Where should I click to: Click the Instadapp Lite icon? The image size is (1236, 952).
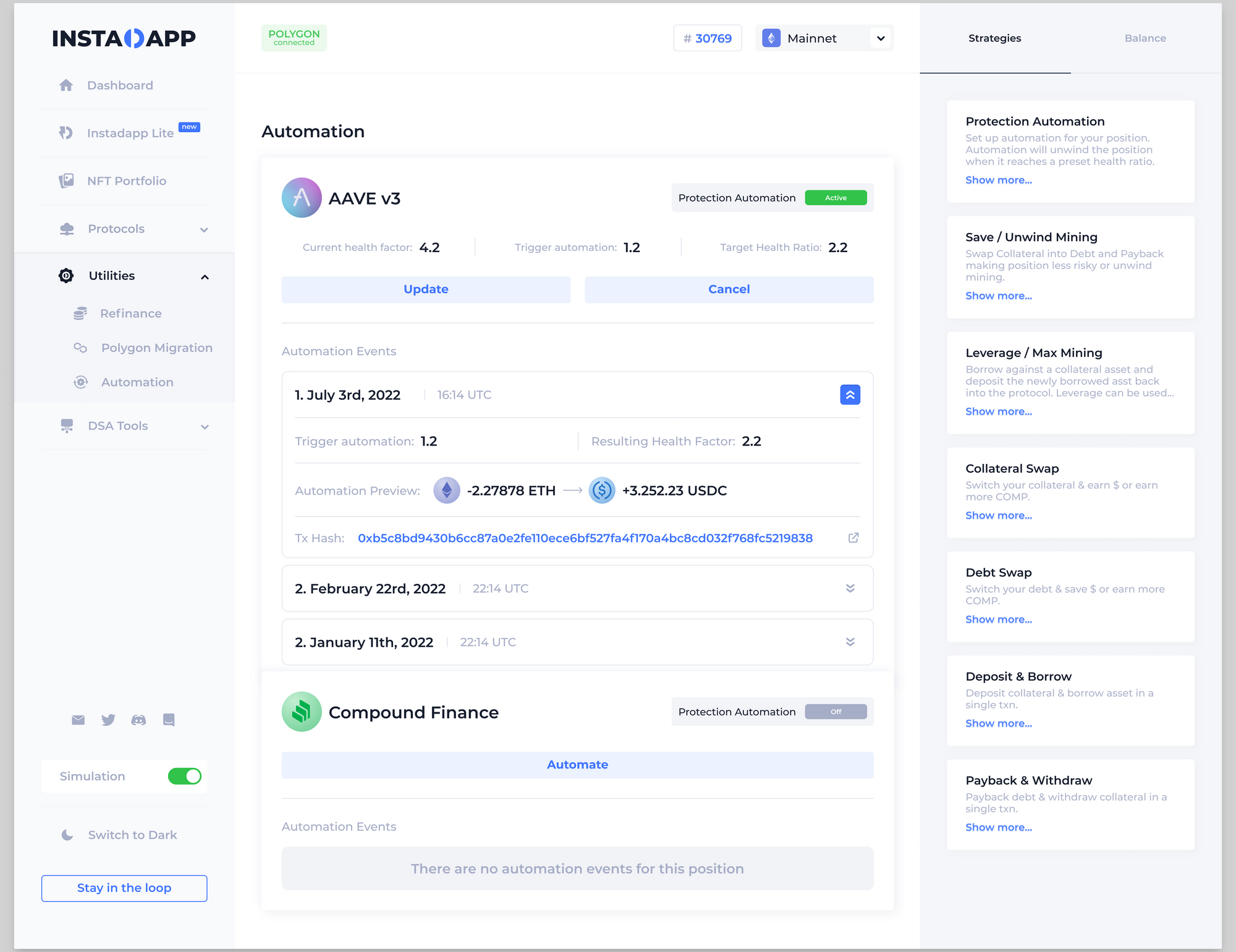pyautogui.click(x=66, y=133)
